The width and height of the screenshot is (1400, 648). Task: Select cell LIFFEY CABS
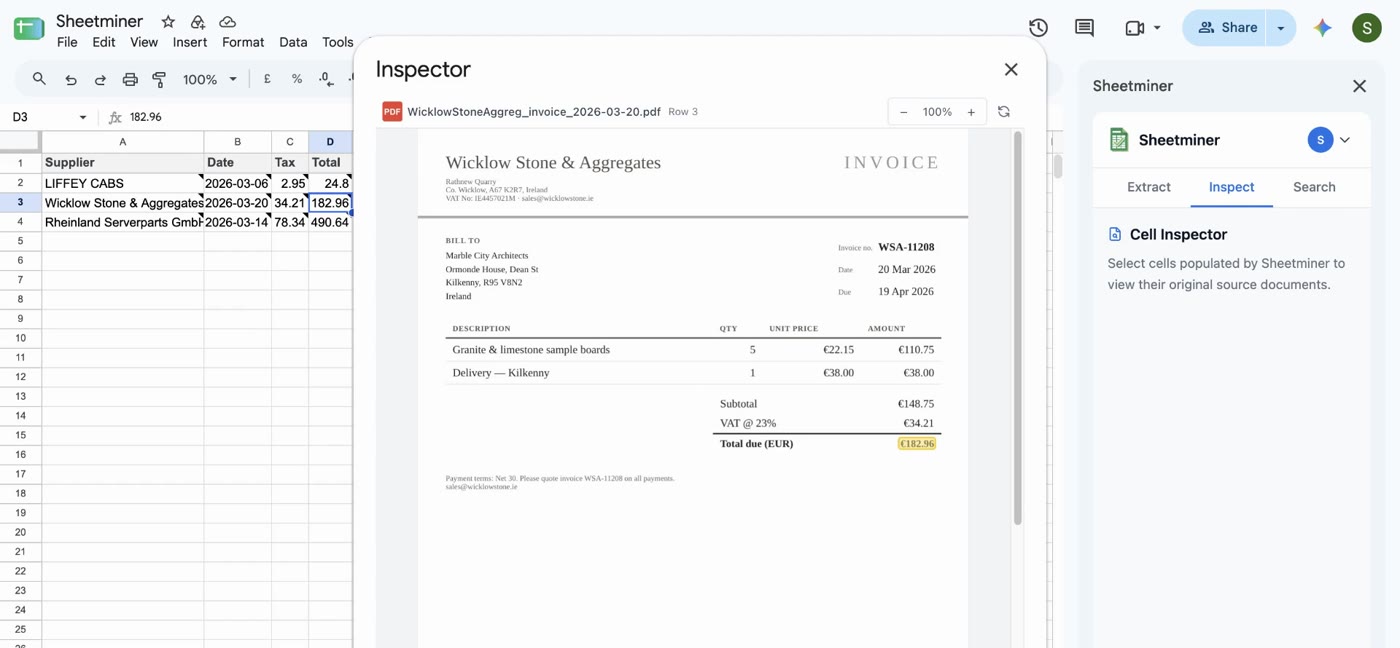coord(123,183)
